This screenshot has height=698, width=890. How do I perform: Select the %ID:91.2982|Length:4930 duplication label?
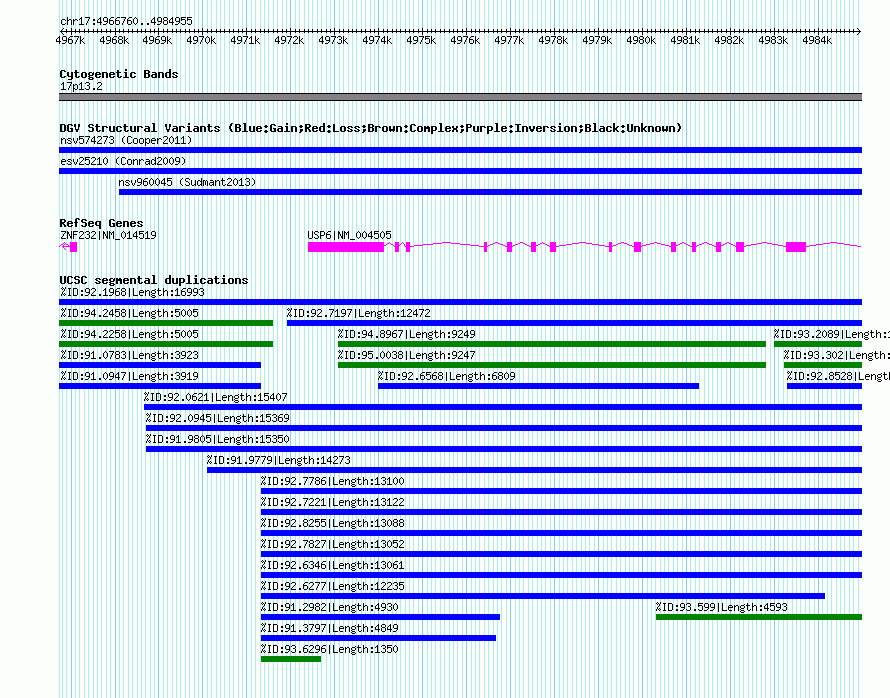click(x=330, y=607)
